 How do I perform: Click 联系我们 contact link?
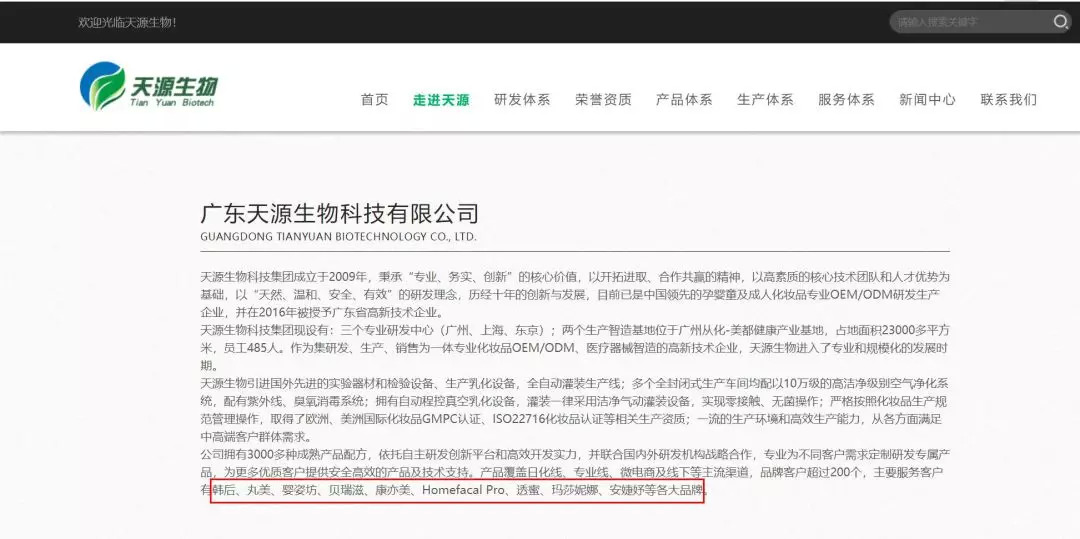(1008, 100)
